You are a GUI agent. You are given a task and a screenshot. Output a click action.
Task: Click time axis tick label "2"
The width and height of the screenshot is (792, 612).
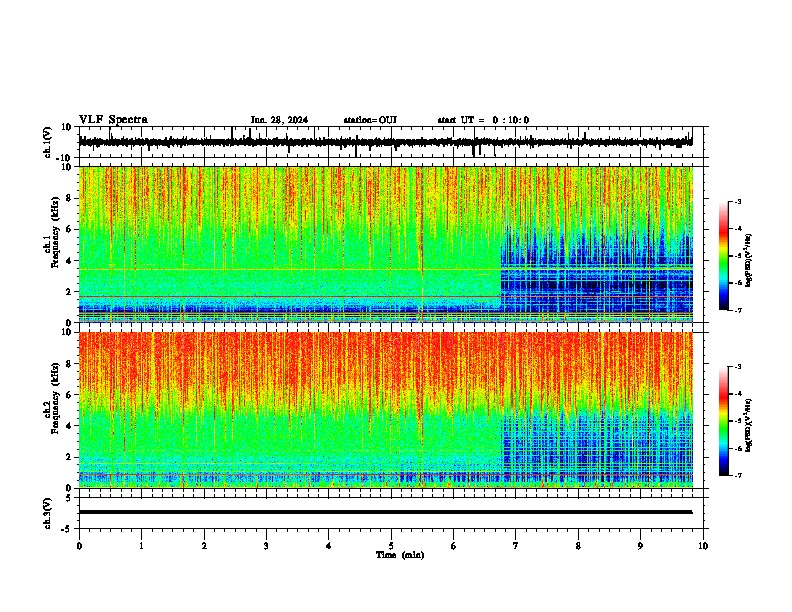point(204,546)
